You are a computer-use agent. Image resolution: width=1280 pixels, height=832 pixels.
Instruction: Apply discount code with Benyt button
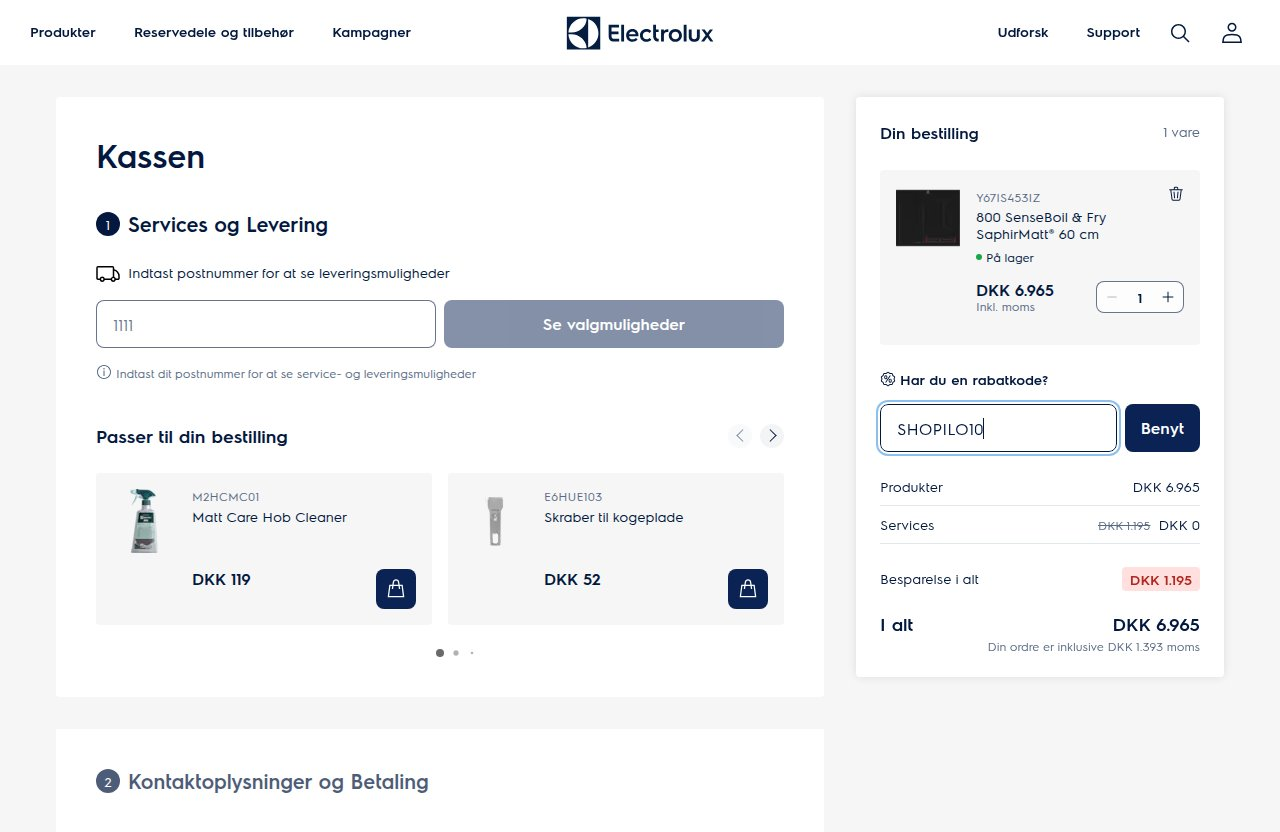pyautogui.click(x=1162, y=428)
